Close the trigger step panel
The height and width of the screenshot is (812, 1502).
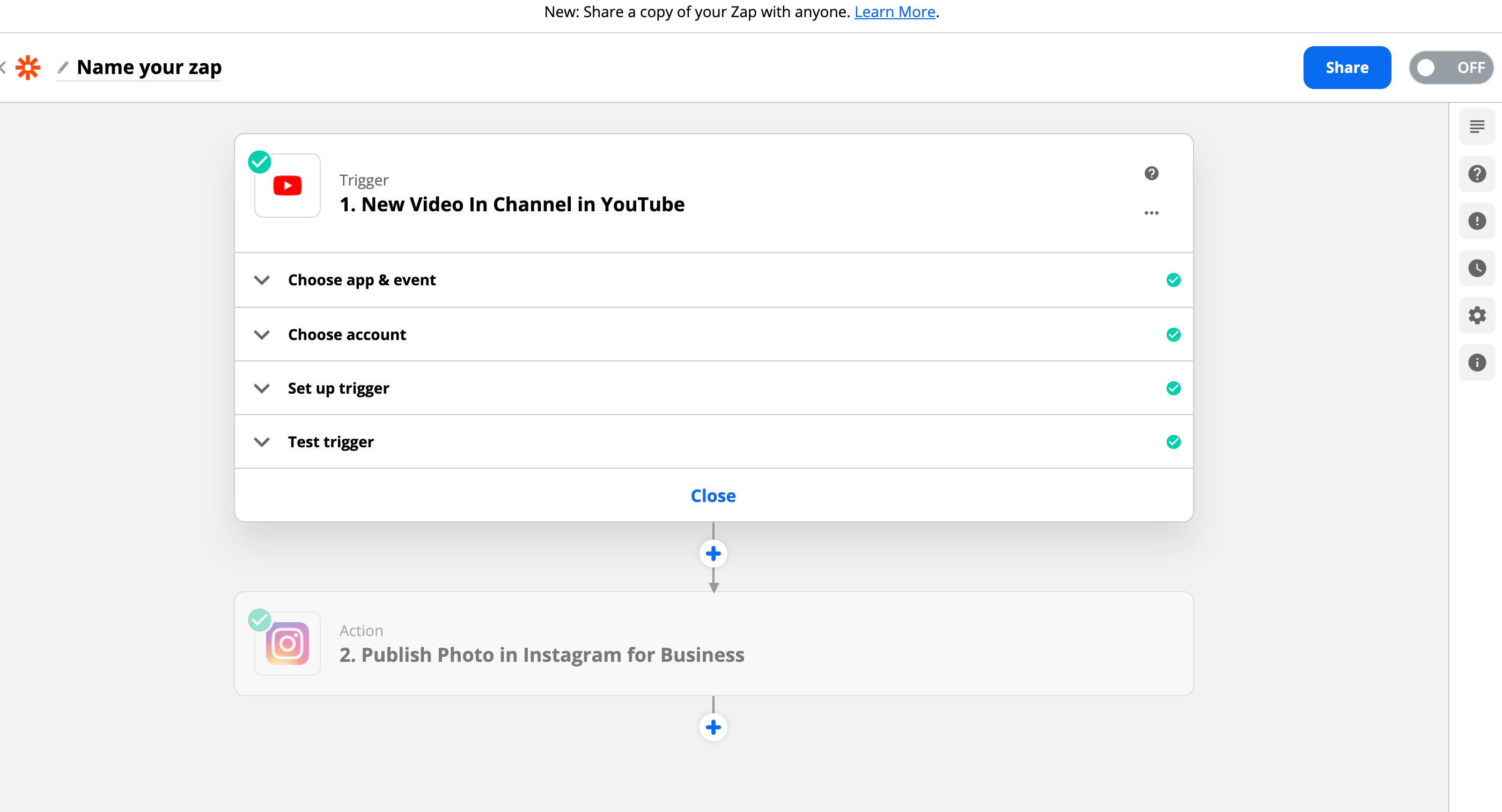coord(712,496)
